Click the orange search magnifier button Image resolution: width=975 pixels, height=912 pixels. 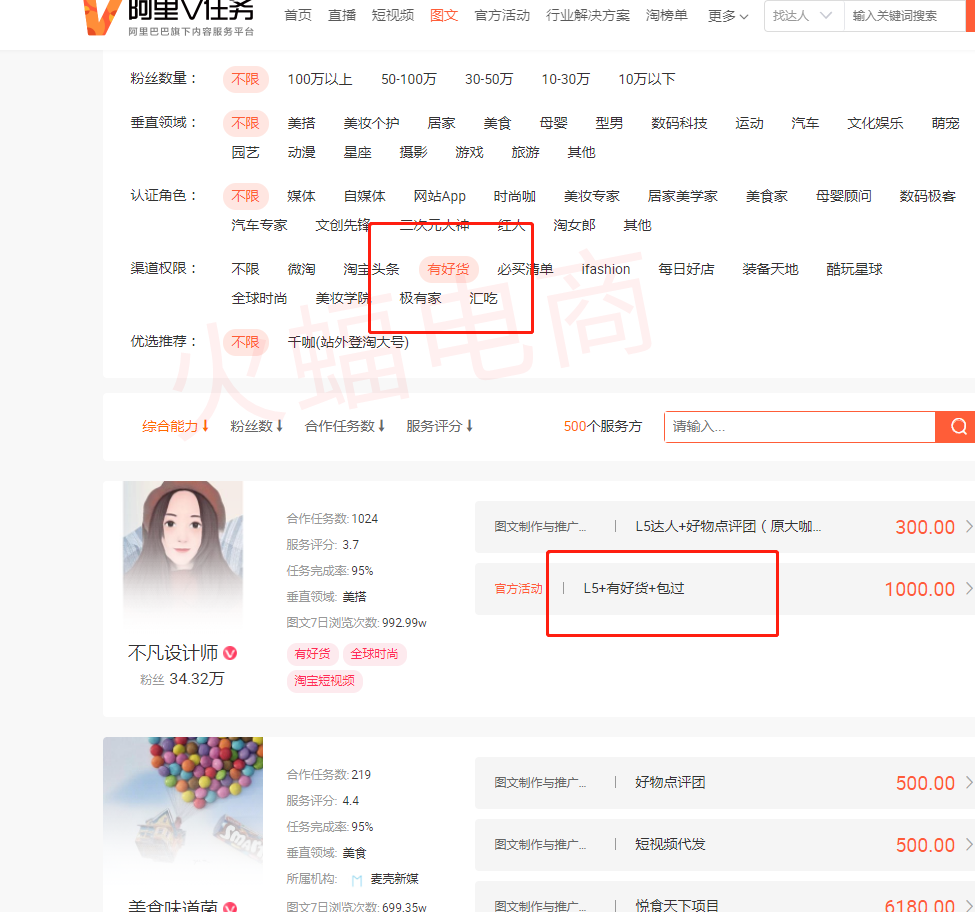tap(957, 427)
